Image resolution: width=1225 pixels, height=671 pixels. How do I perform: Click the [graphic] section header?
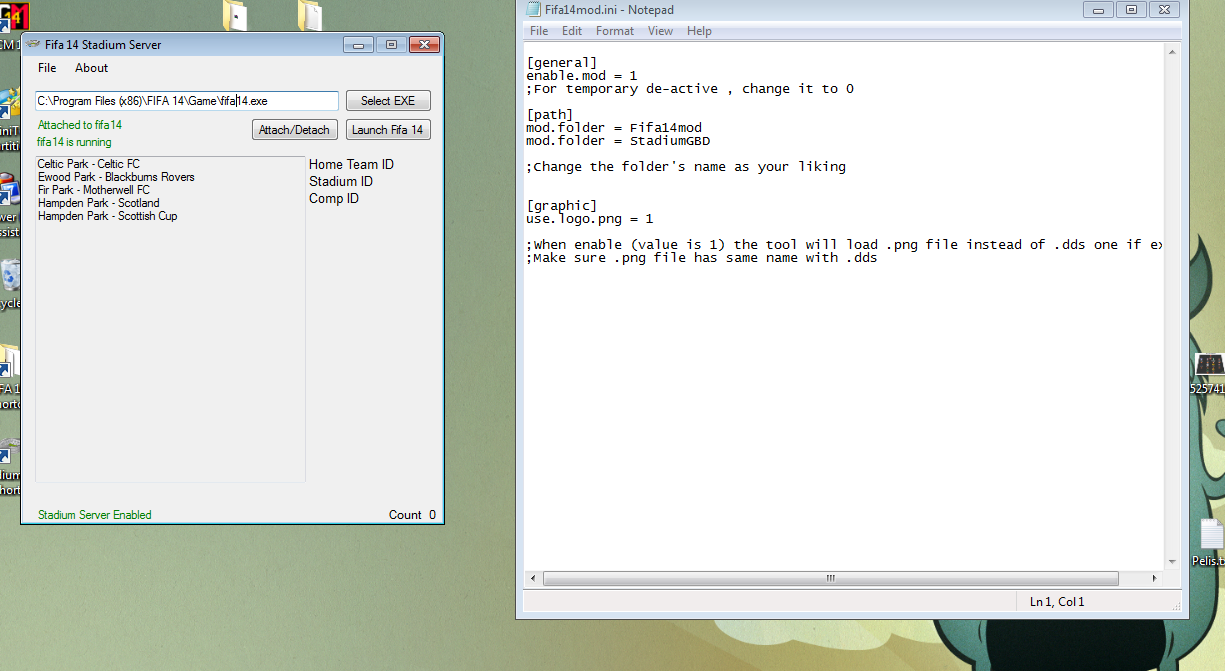click(562, 205)
